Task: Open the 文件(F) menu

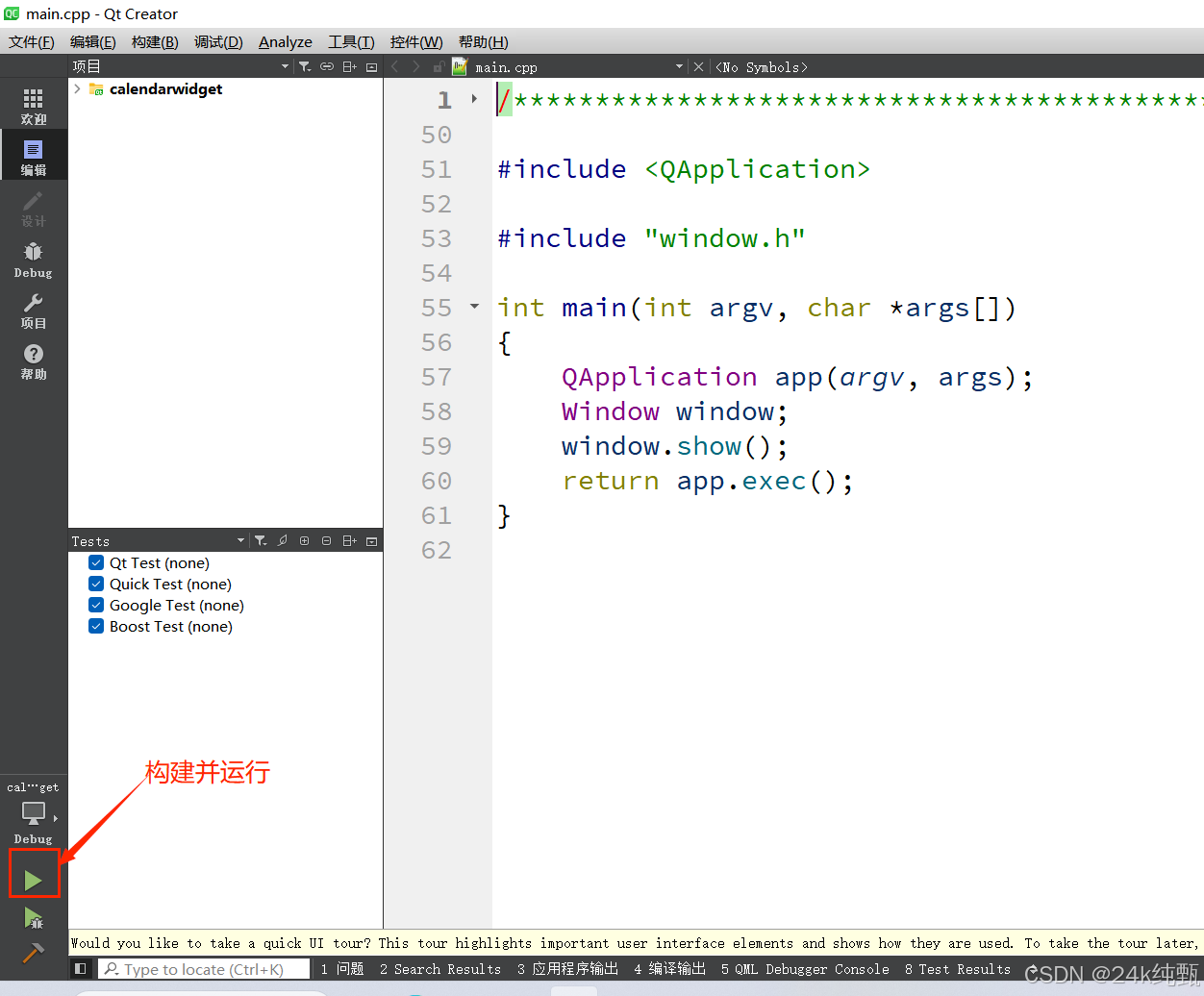Action: tap(32, 42)
